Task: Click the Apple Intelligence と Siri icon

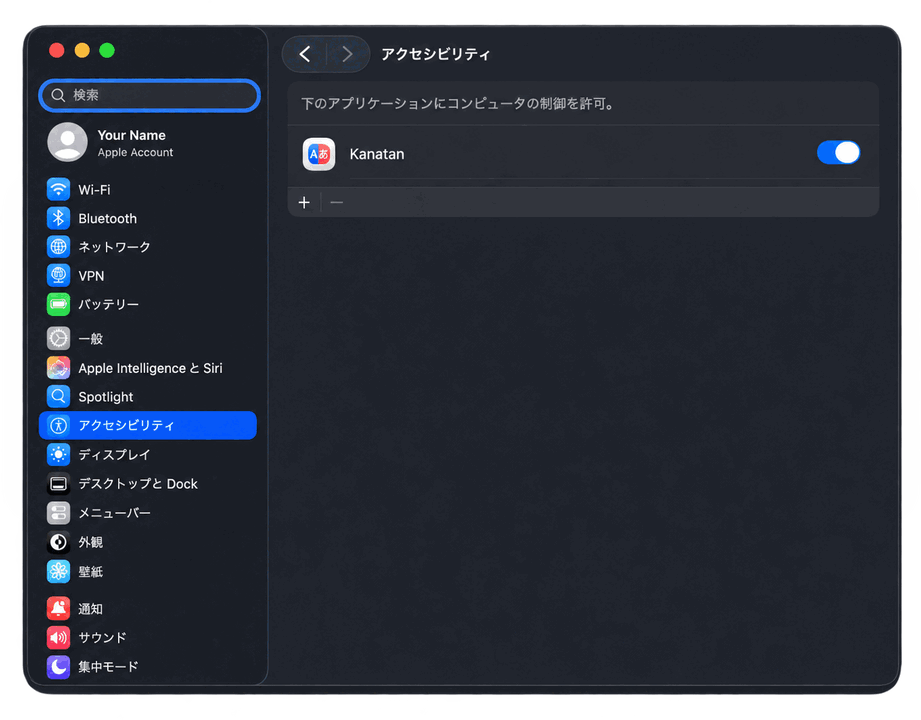Action: click(58, 368)
